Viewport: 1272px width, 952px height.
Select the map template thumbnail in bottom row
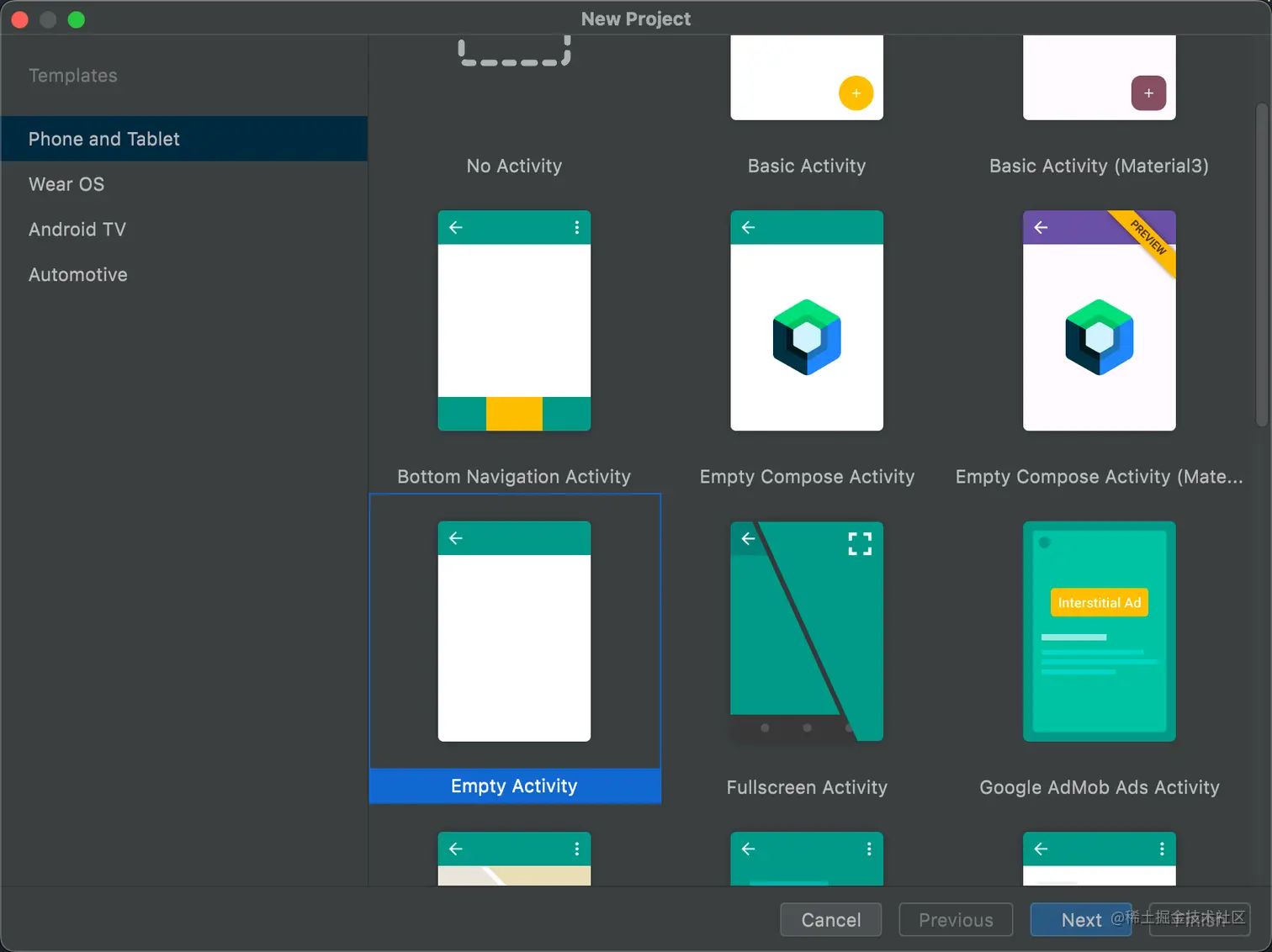tap(514, 859)
